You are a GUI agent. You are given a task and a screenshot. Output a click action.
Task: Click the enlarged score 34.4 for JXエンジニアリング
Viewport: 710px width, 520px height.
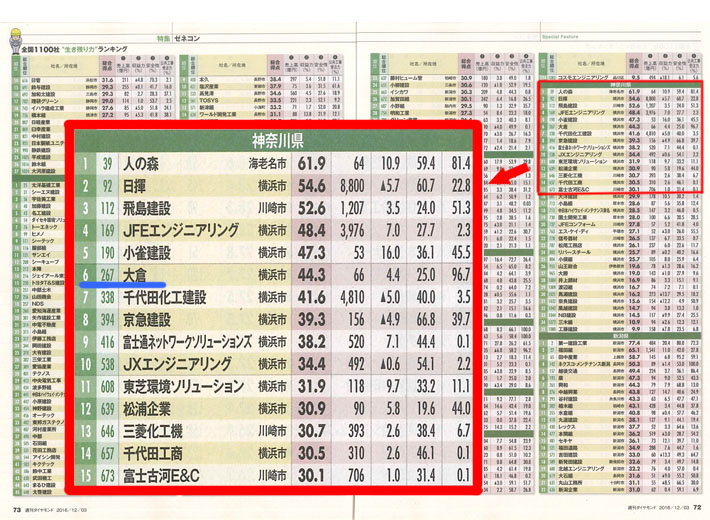coord(312,364)
